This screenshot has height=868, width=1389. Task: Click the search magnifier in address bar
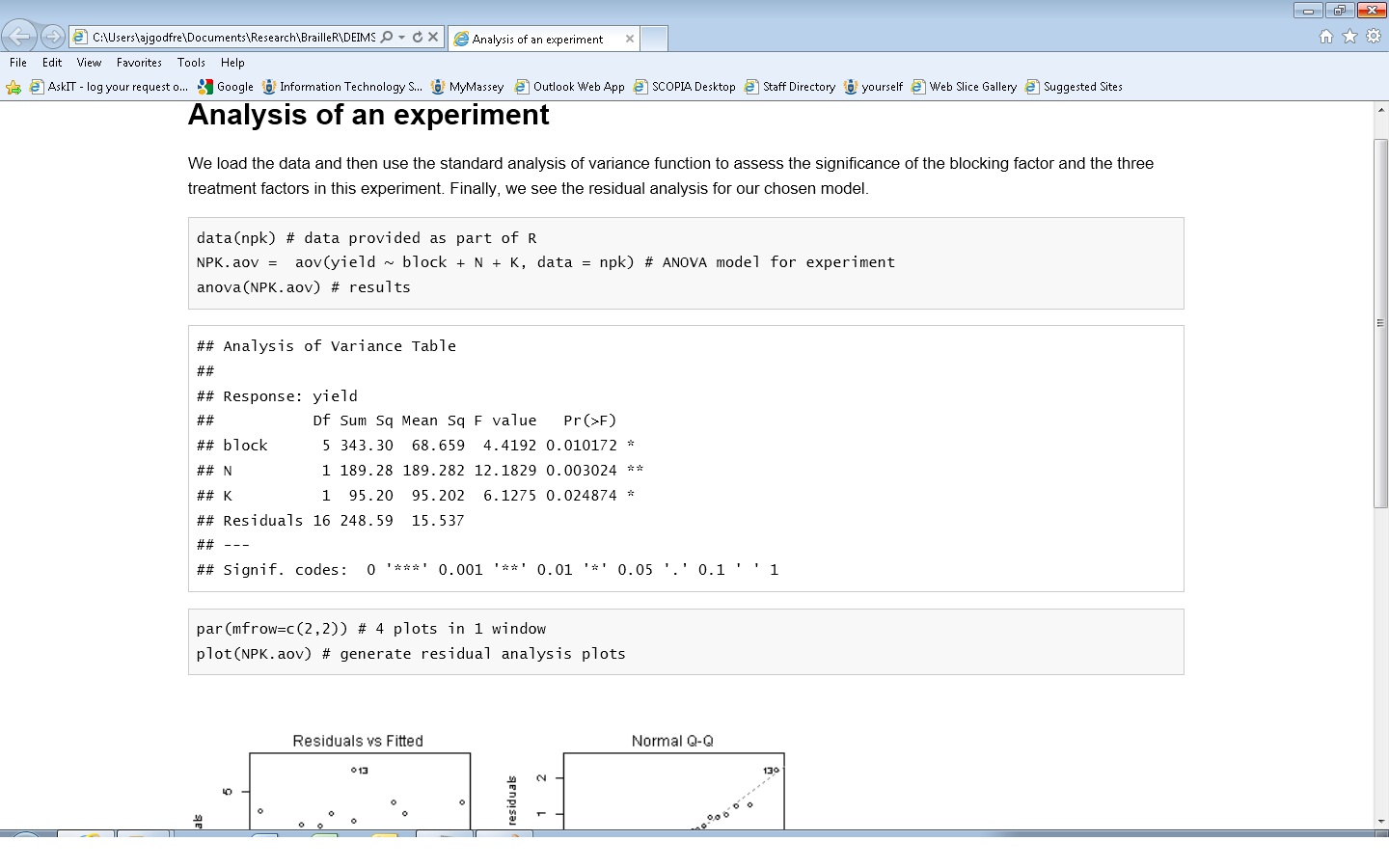387,37
